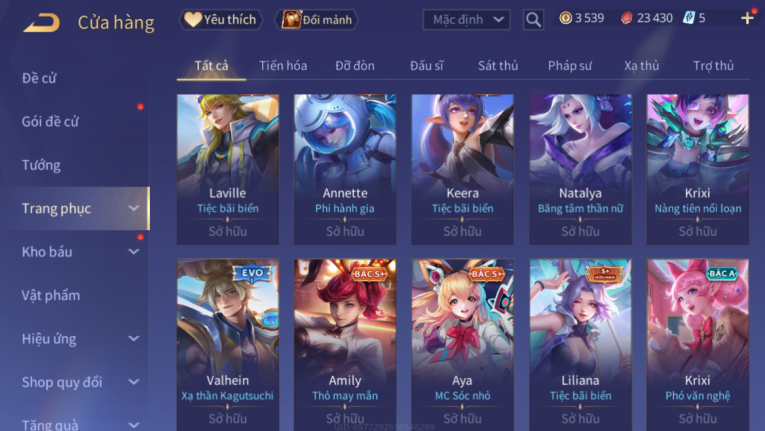This screenshot has height=431, width=765.
Task: Click the plus icon to add currency
Action: (x=747, y=19)
